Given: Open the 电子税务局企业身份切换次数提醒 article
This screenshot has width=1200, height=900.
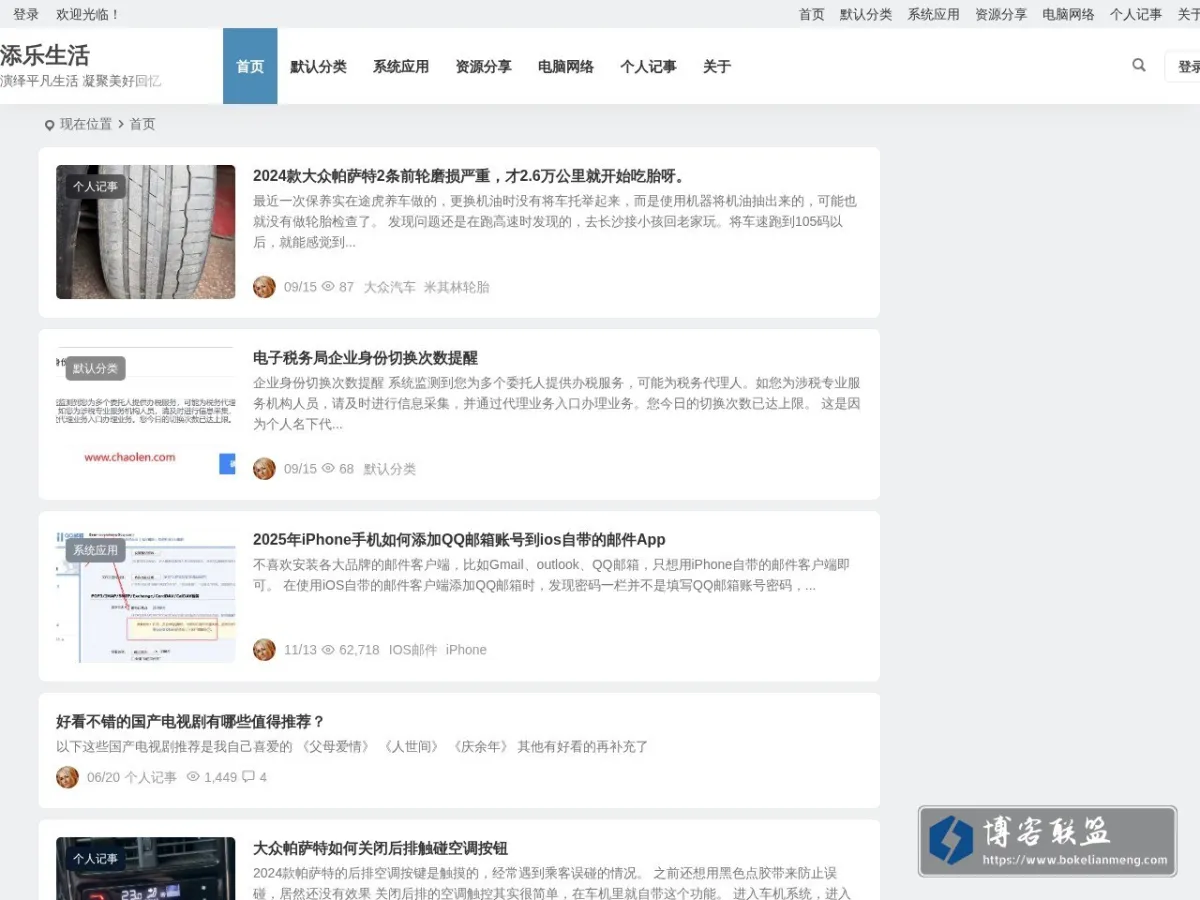Looking at the screenshot, I should [x=365, y=358].
